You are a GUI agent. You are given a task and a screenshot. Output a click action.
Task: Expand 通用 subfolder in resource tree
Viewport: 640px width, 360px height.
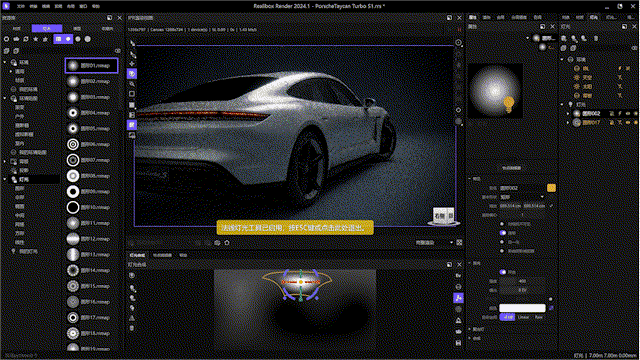11,71
